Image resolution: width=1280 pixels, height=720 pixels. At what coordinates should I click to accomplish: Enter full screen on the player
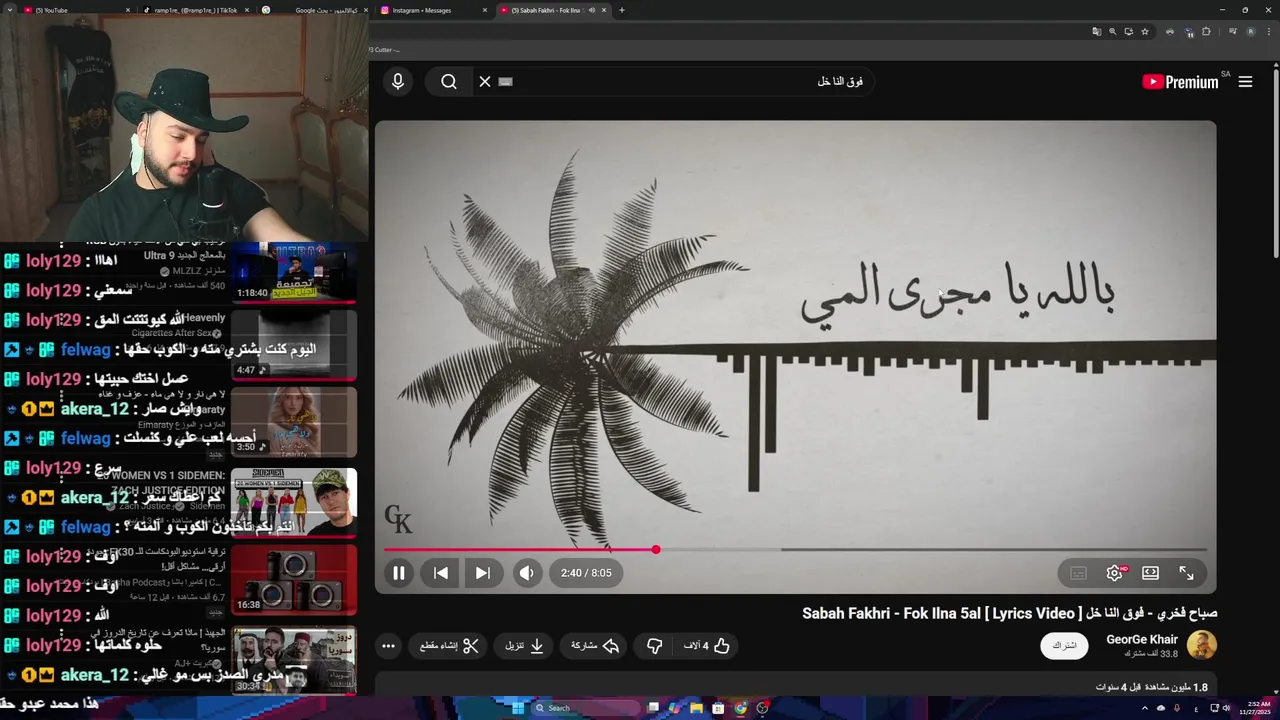click(x=1186, y=573)
